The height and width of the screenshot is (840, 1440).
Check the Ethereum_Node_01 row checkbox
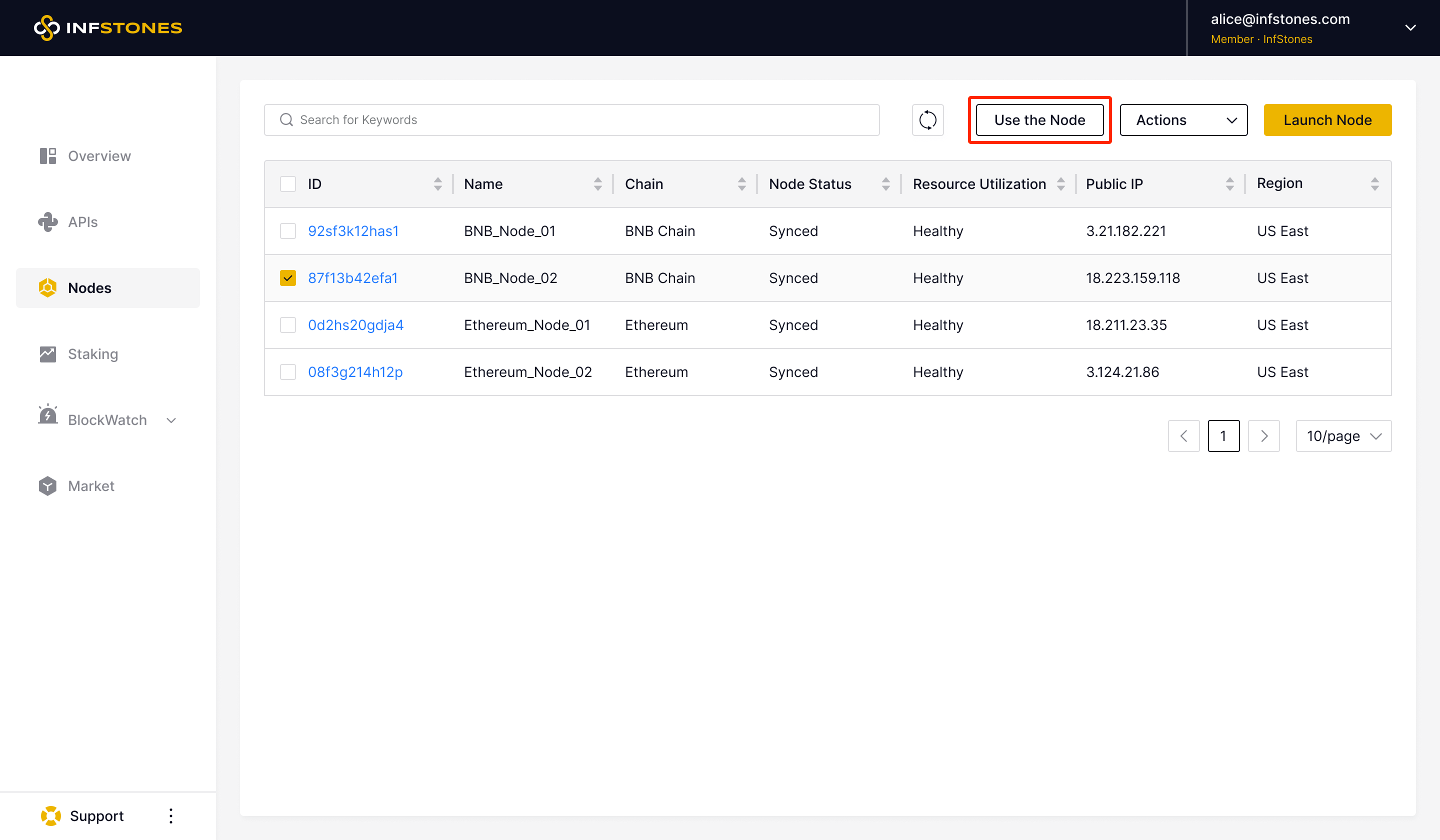pos(288,325)
